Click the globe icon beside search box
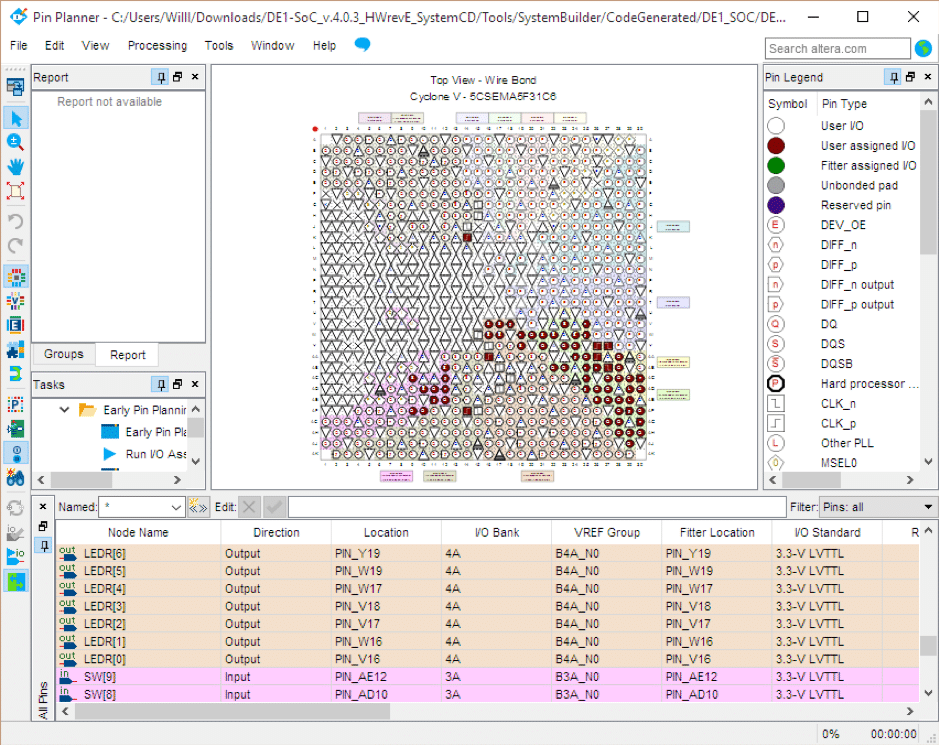939x745 pixels. point(923,48)
